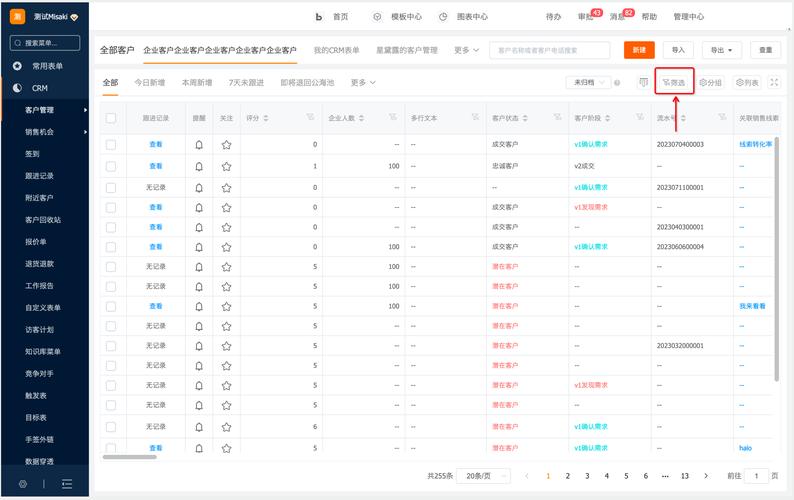
Task: Click the table horizontal scrollbar
Action: point(130,457)
